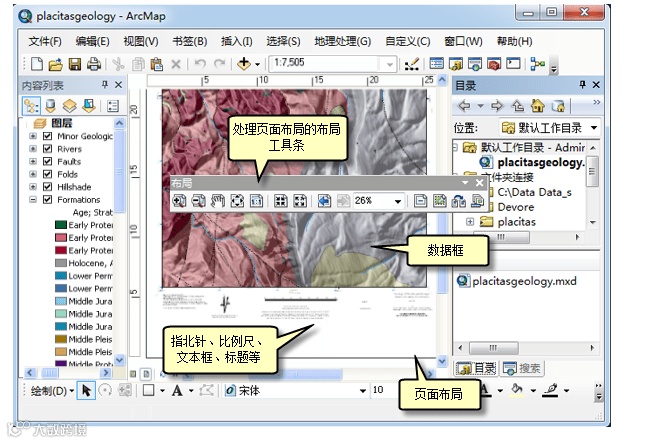
Task: Change layout template icon
Action: click(459, 201)
